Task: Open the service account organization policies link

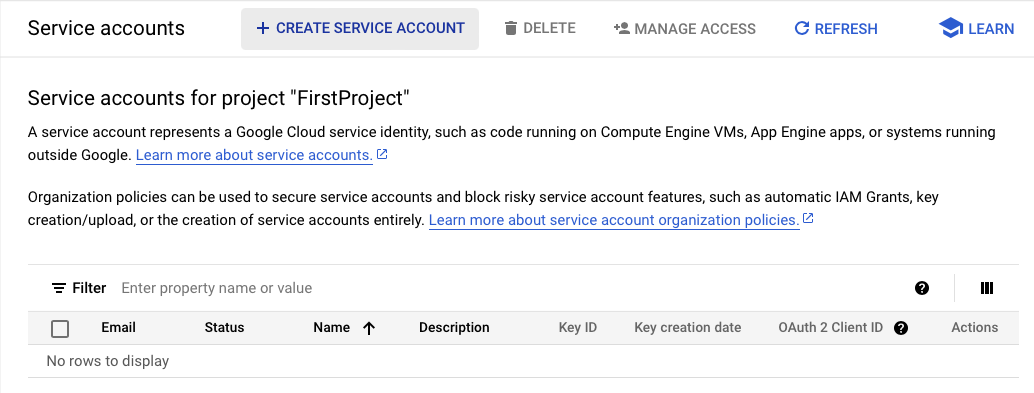Action: (x=614, y=220)
